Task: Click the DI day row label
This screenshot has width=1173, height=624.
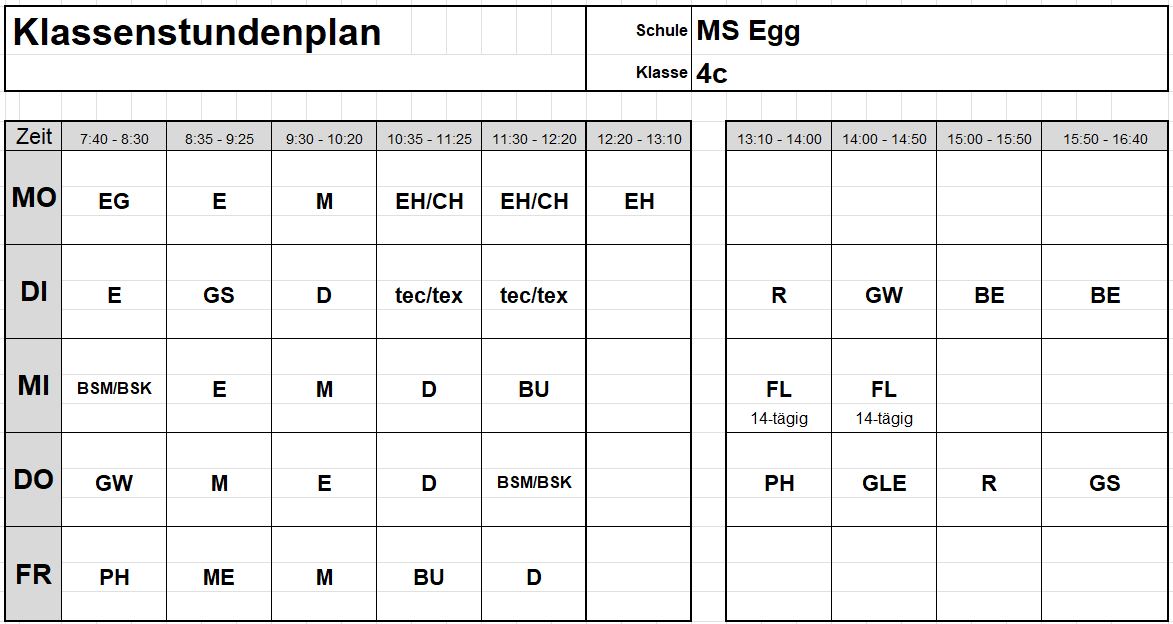Action: point(34,292)
